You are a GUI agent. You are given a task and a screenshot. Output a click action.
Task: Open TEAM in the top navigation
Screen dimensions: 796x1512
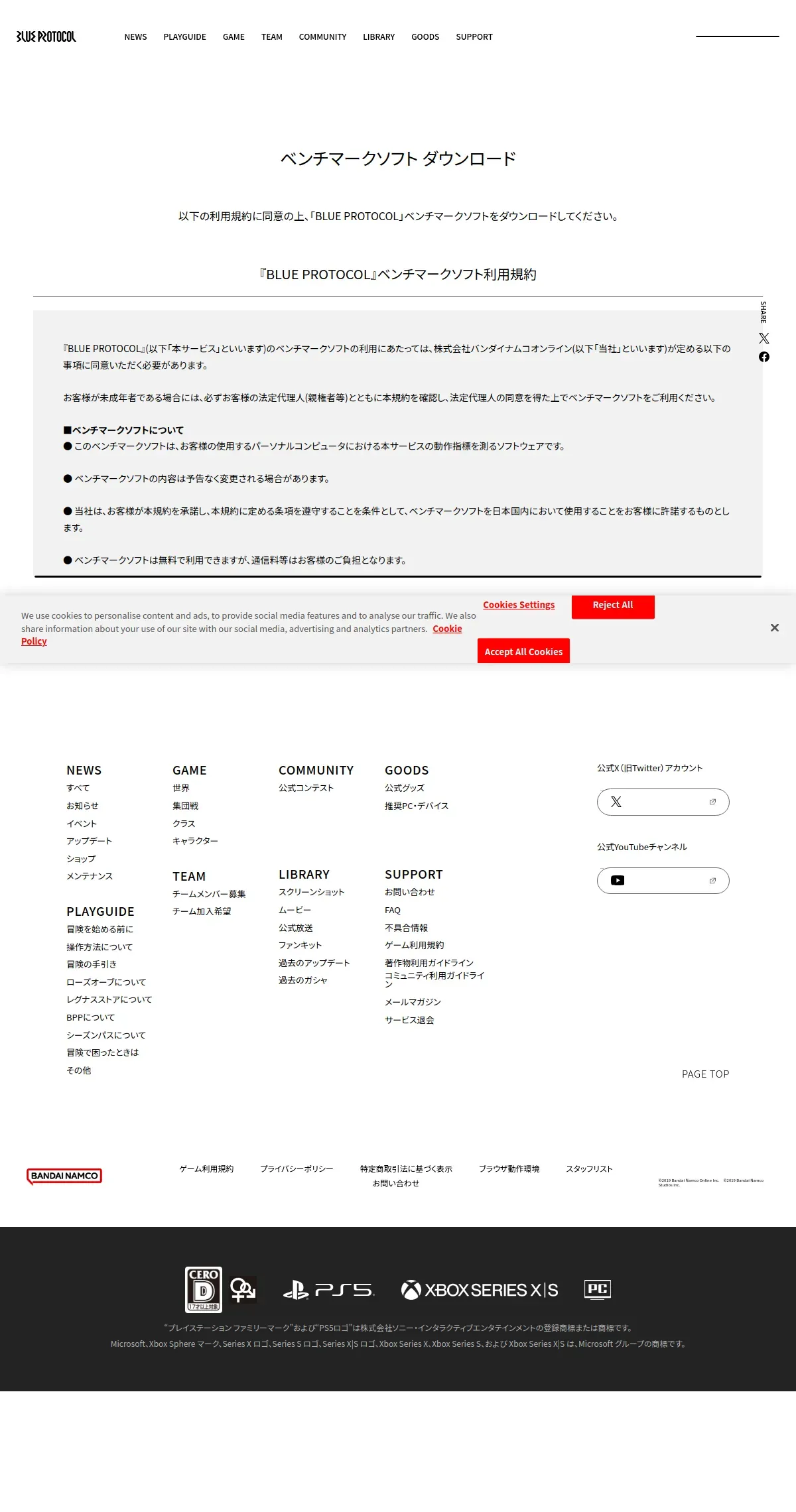pos(272,37)
